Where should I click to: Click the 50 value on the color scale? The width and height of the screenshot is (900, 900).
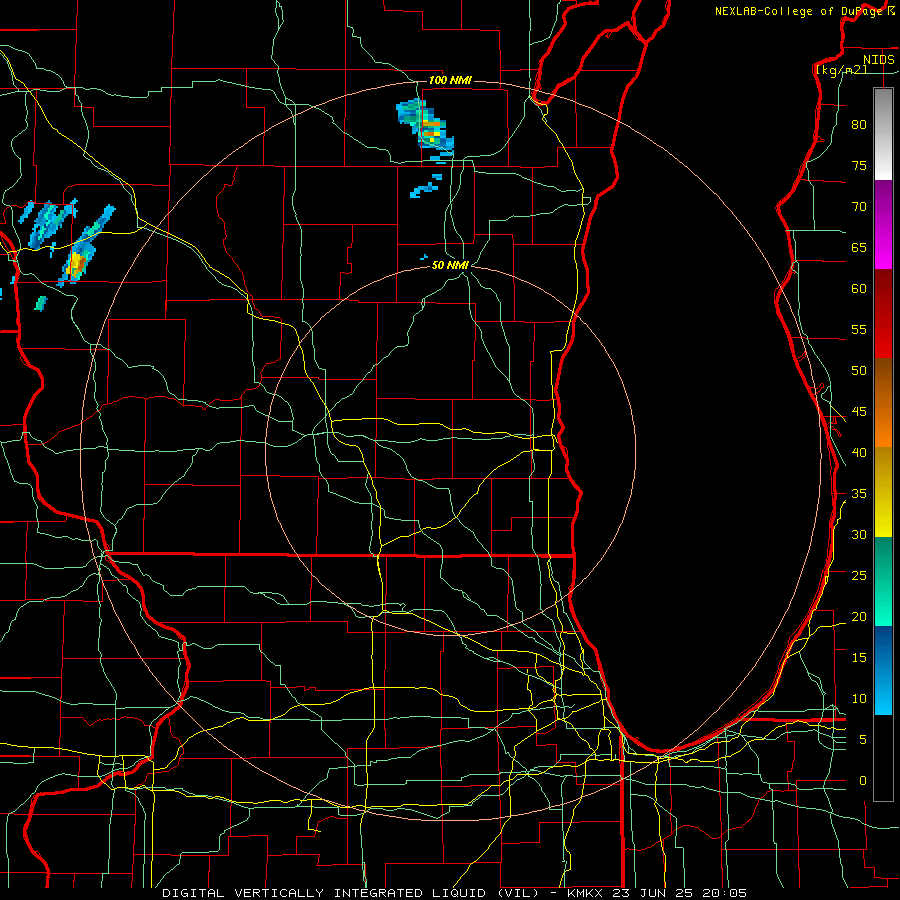pos(859,371)
